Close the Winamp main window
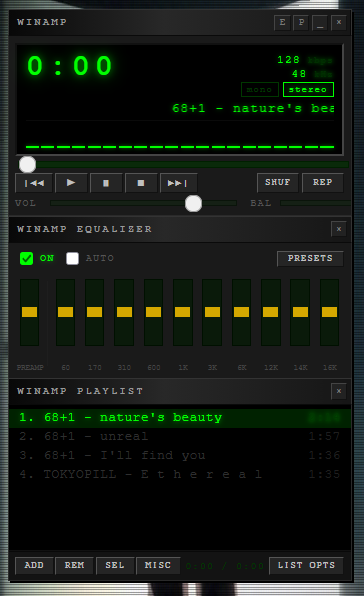364x596 pixels. click(x=339, y=22)
